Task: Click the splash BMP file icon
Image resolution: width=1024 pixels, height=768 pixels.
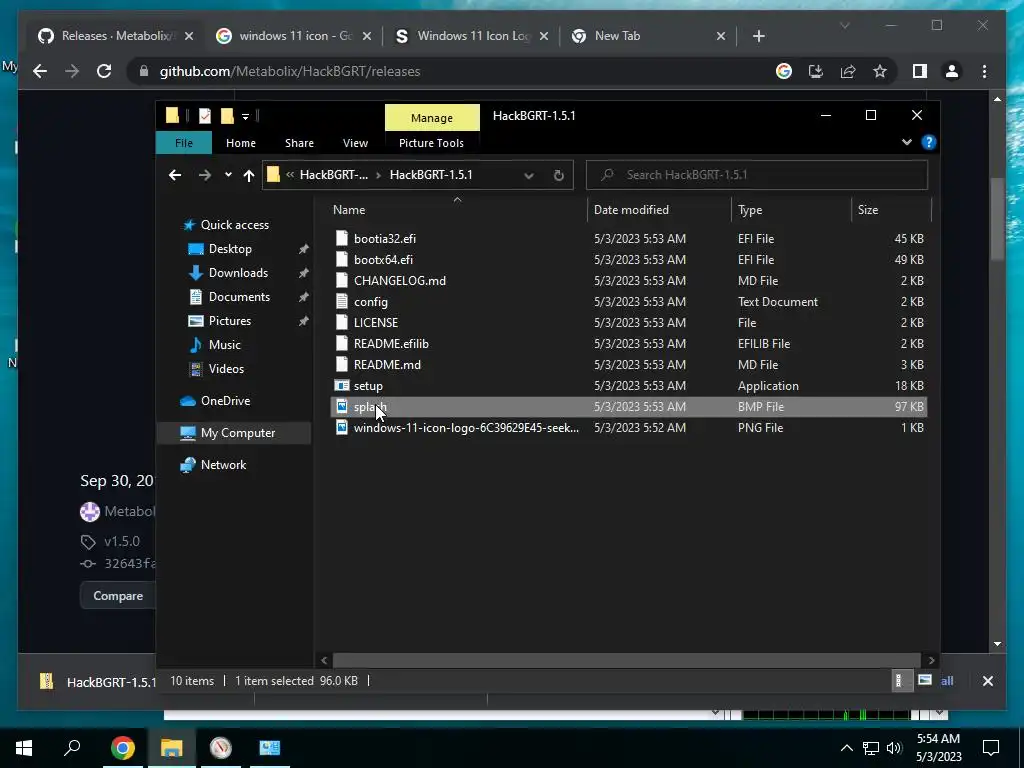Action: tap(342, 407)
